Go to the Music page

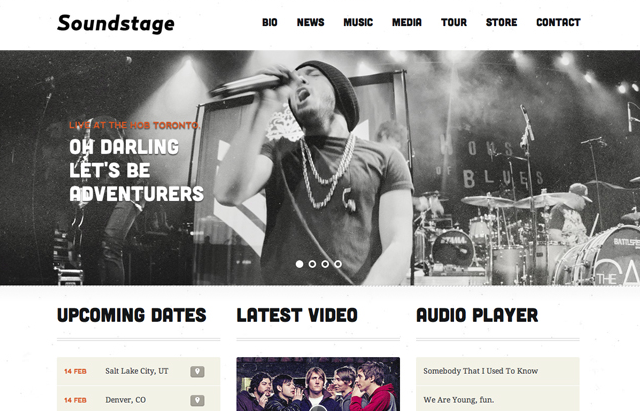[x=358, y=22]
